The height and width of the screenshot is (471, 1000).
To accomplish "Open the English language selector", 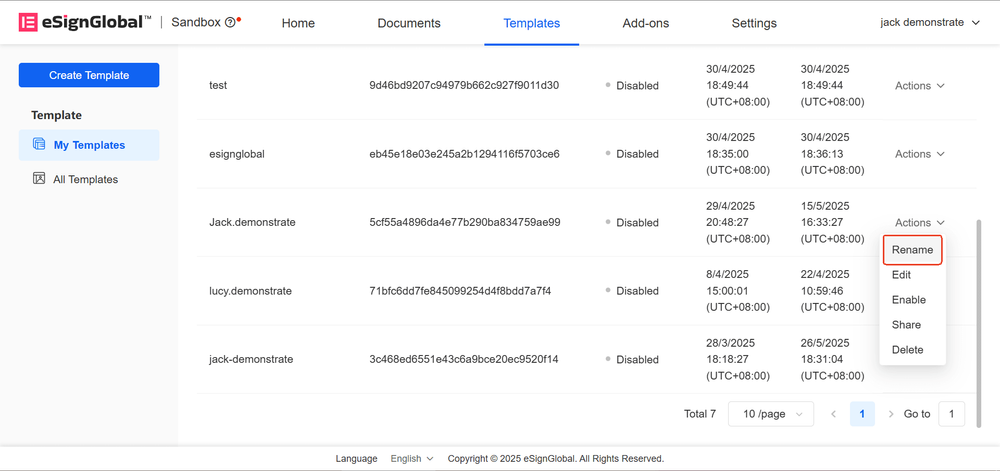I will [x=411, y=459].
